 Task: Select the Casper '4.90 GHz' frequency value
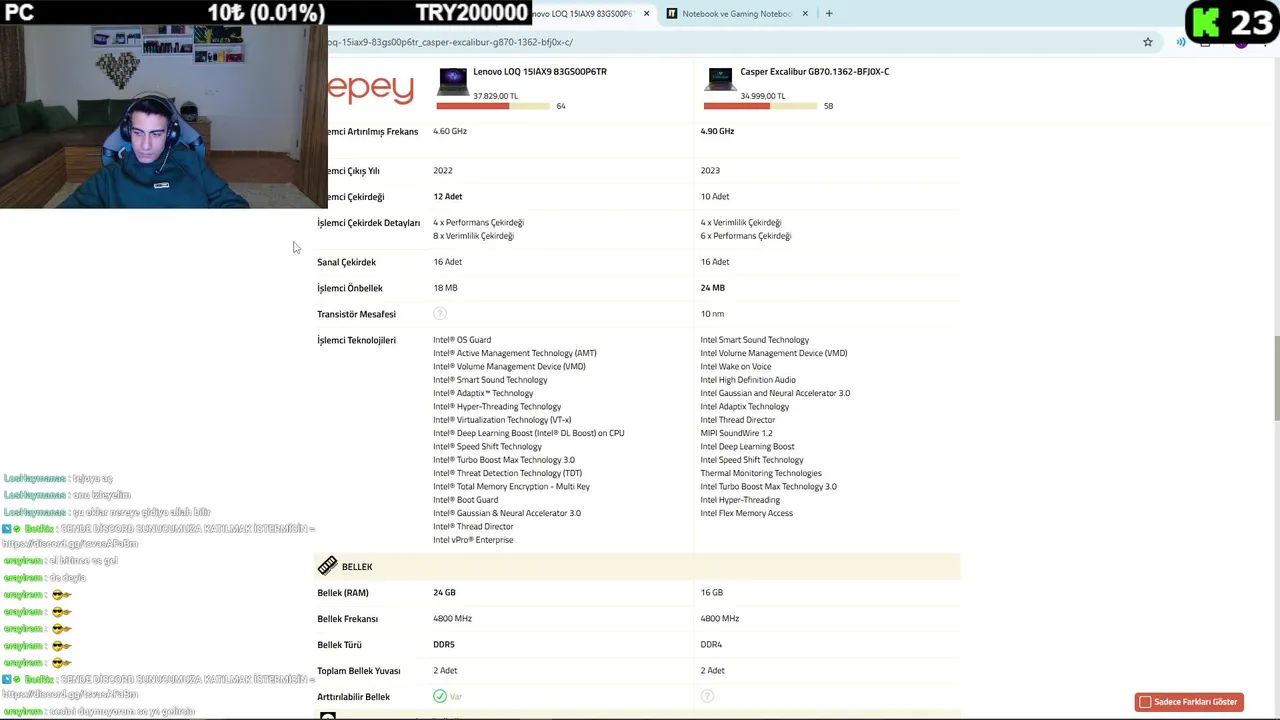tap(717, 131)
